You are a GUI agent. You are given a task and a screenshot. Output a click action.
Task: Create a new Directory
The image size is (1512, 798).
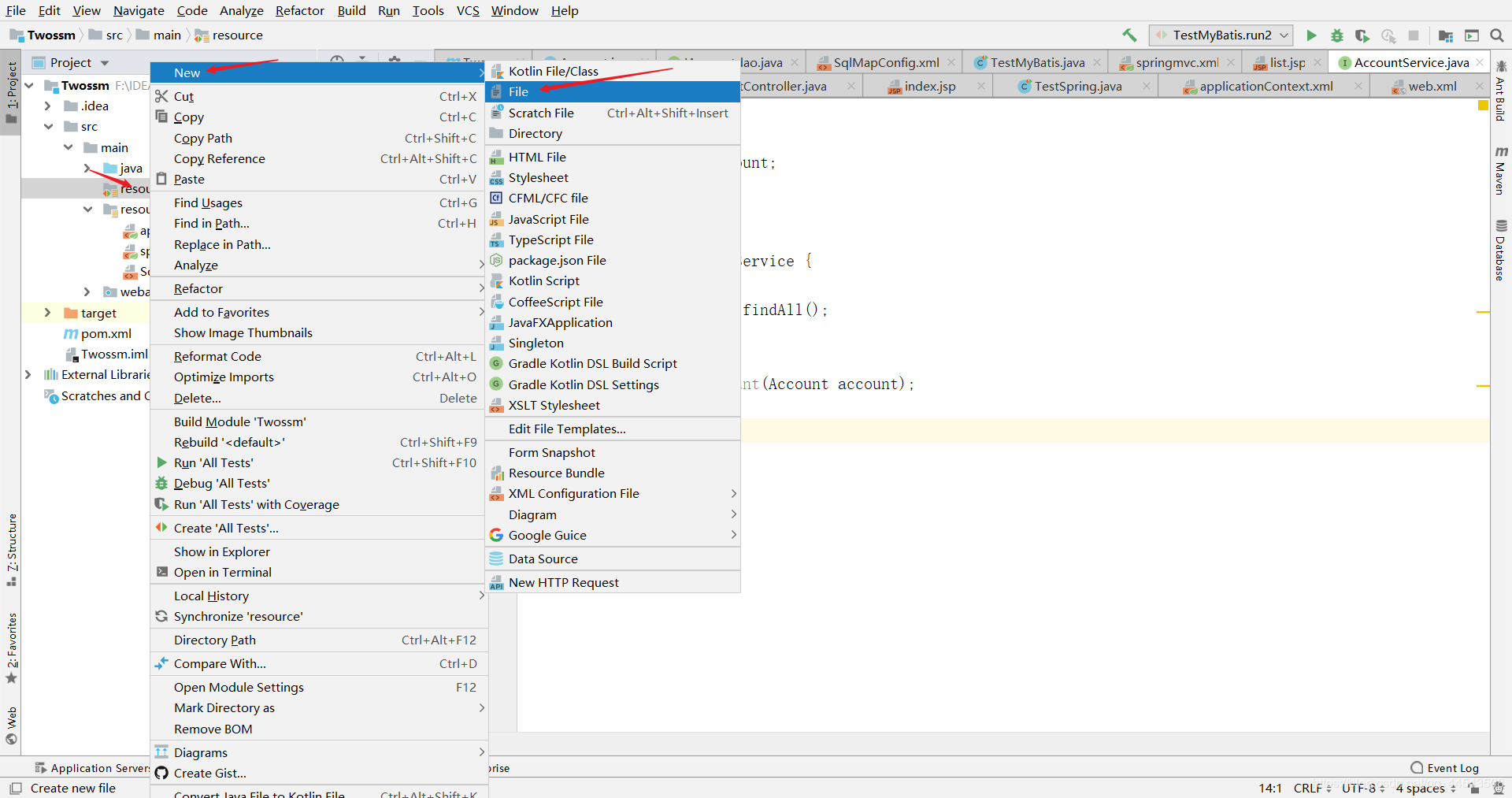click(613, 134)
